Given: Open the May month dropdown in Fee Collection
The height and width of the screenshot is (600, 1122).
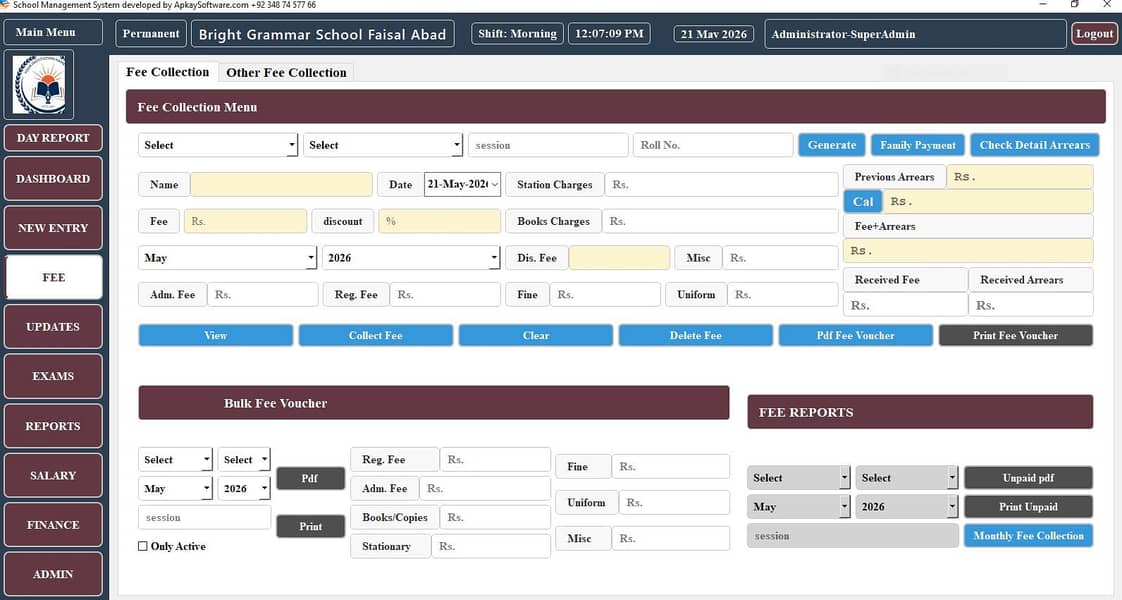Looking at the screenshot, I should [x=227, y=258].
